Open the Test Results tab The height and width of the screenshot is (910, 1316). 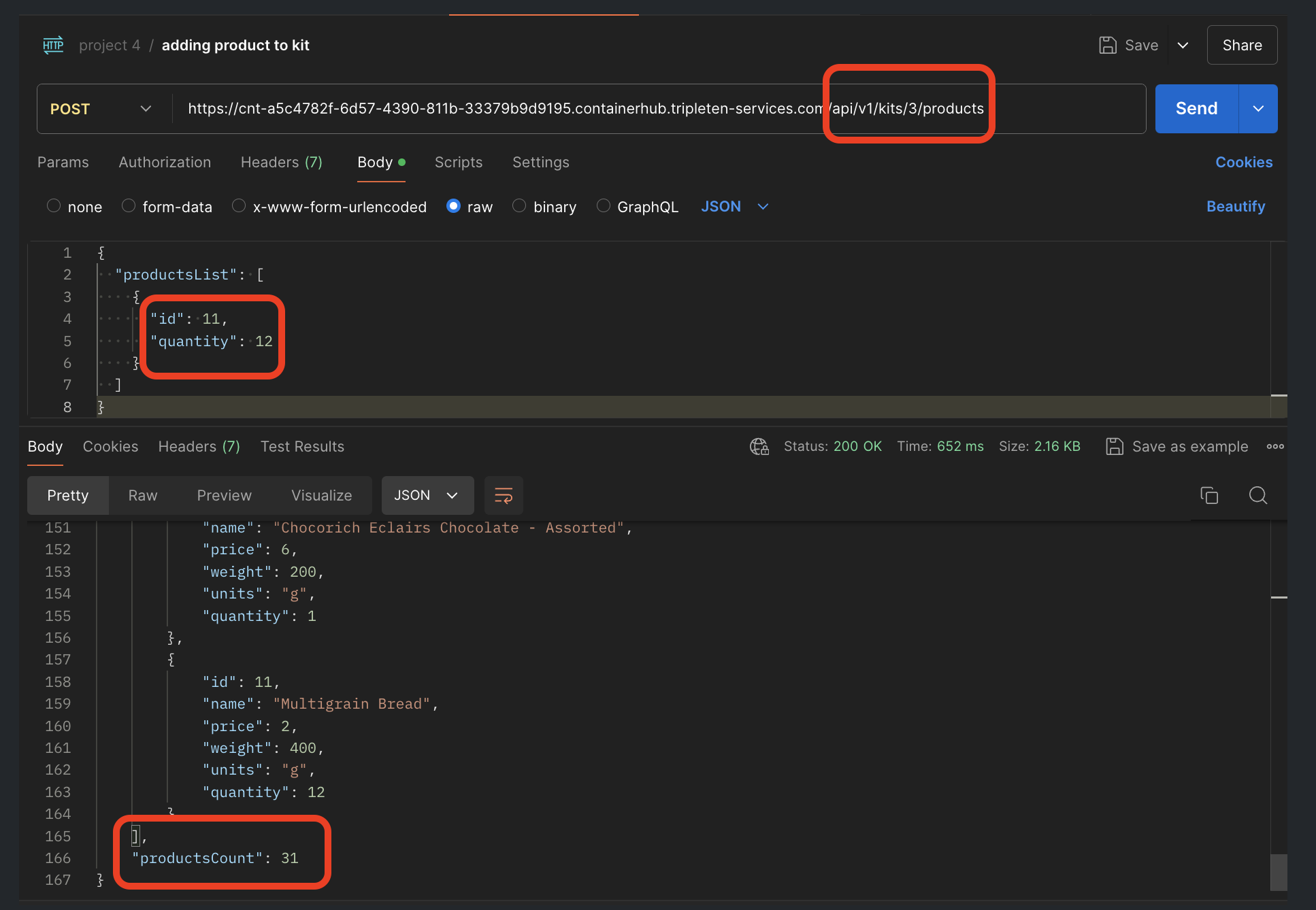(302, 446)
